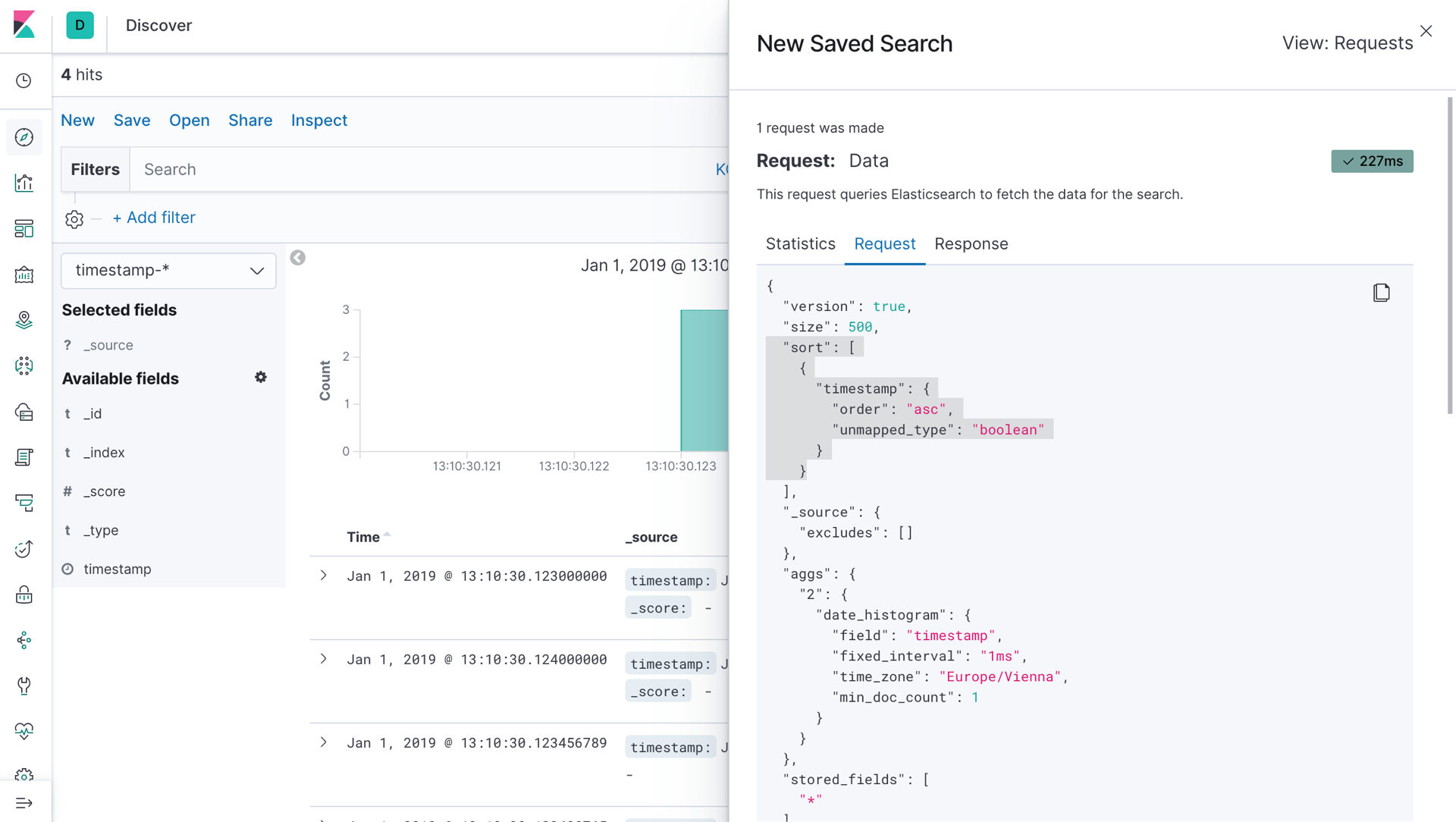Switch to the Statistics tab
This screenshot has height=822, width=1456.
800,244
